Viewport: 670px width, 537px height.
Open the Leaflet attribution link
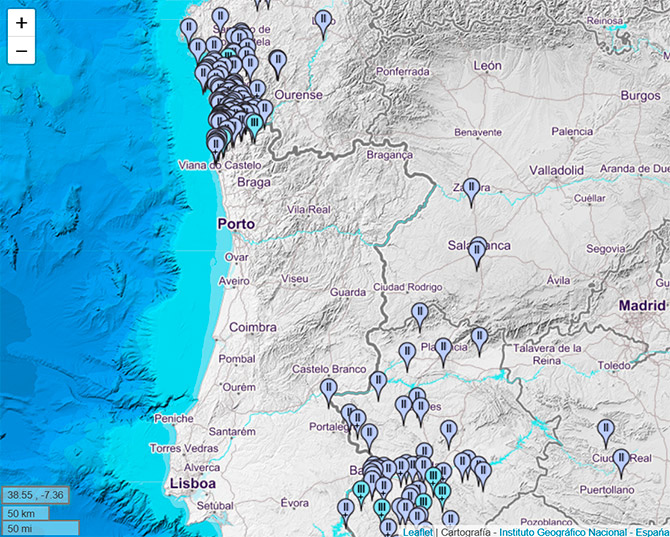point(416,530)
